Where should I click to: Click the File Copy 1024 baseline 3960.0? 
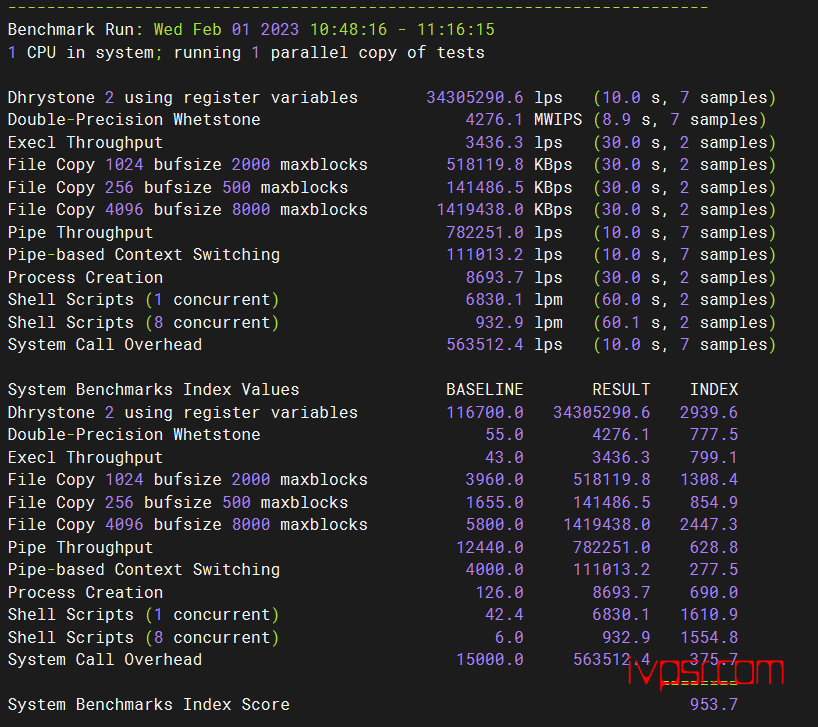(x=495, y=479)
